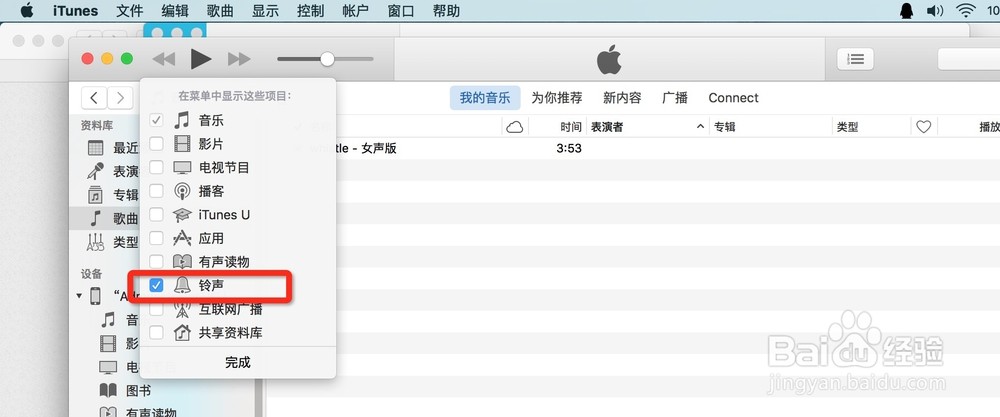Image resolution: width=1000 pixels, height=417 pixels.
Task: Click the podcast icon beside 播客
Action: coord(182,191)
